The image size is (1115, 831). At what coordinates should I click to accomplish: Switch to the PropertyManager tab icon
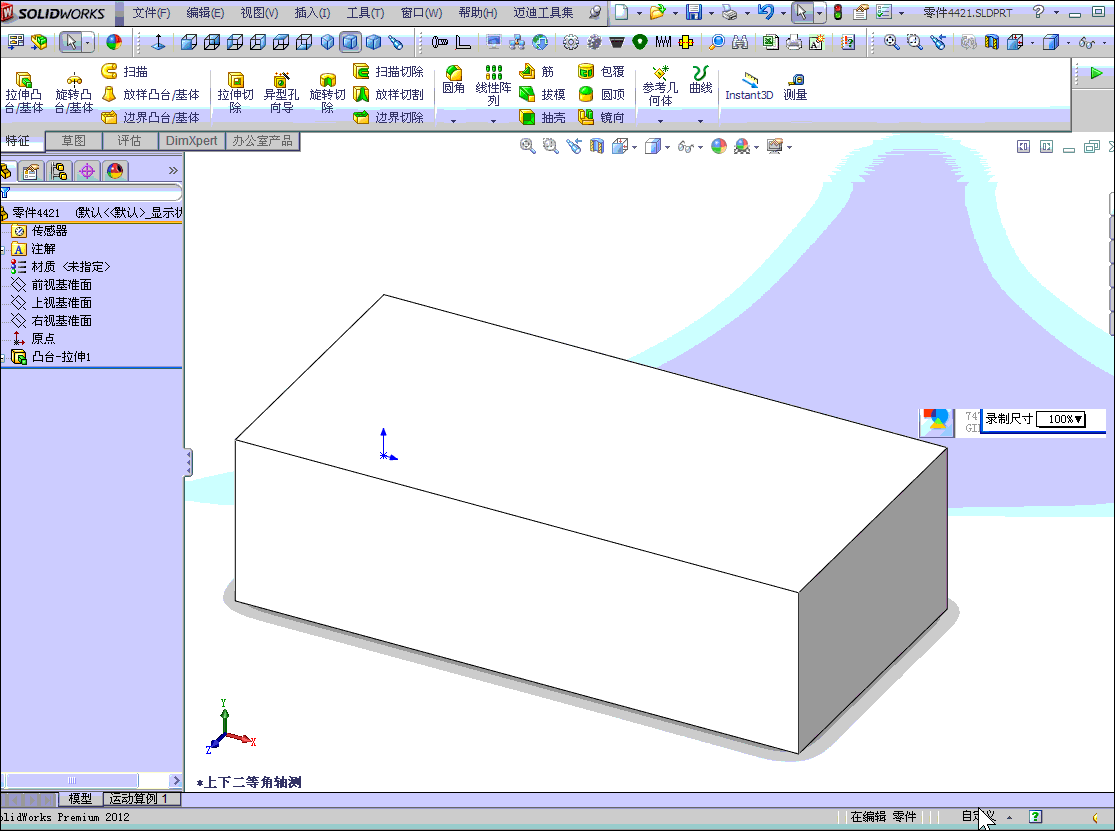coord(31,171)
